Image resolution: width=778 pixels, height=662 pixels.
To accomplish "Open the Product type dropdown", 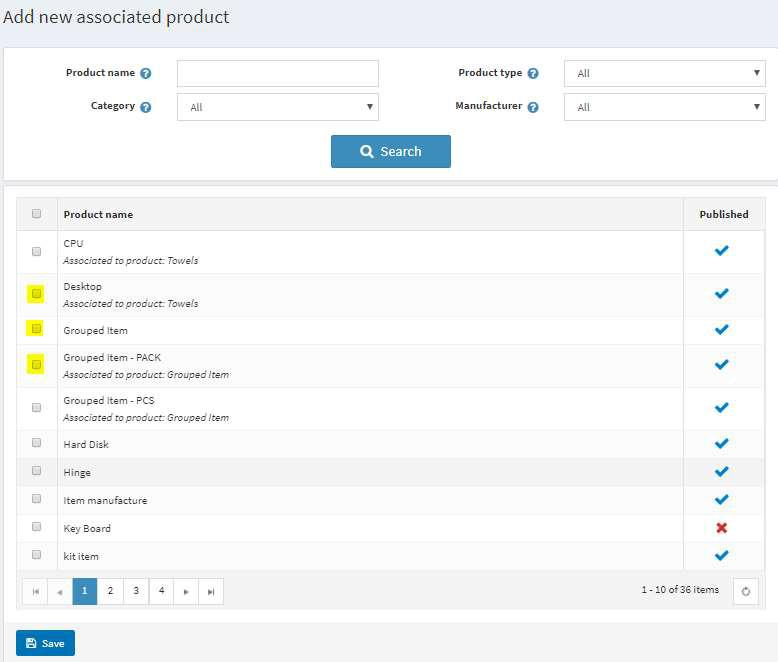I will point(665,73).
